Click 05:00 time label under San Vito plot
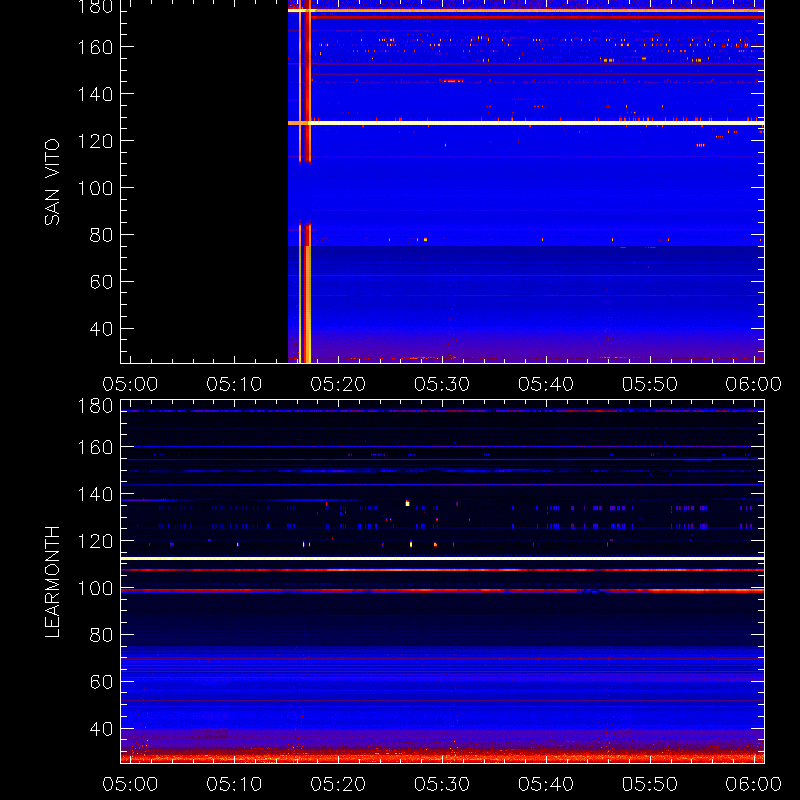The image size is (800, 800). [x=130, y=384]
